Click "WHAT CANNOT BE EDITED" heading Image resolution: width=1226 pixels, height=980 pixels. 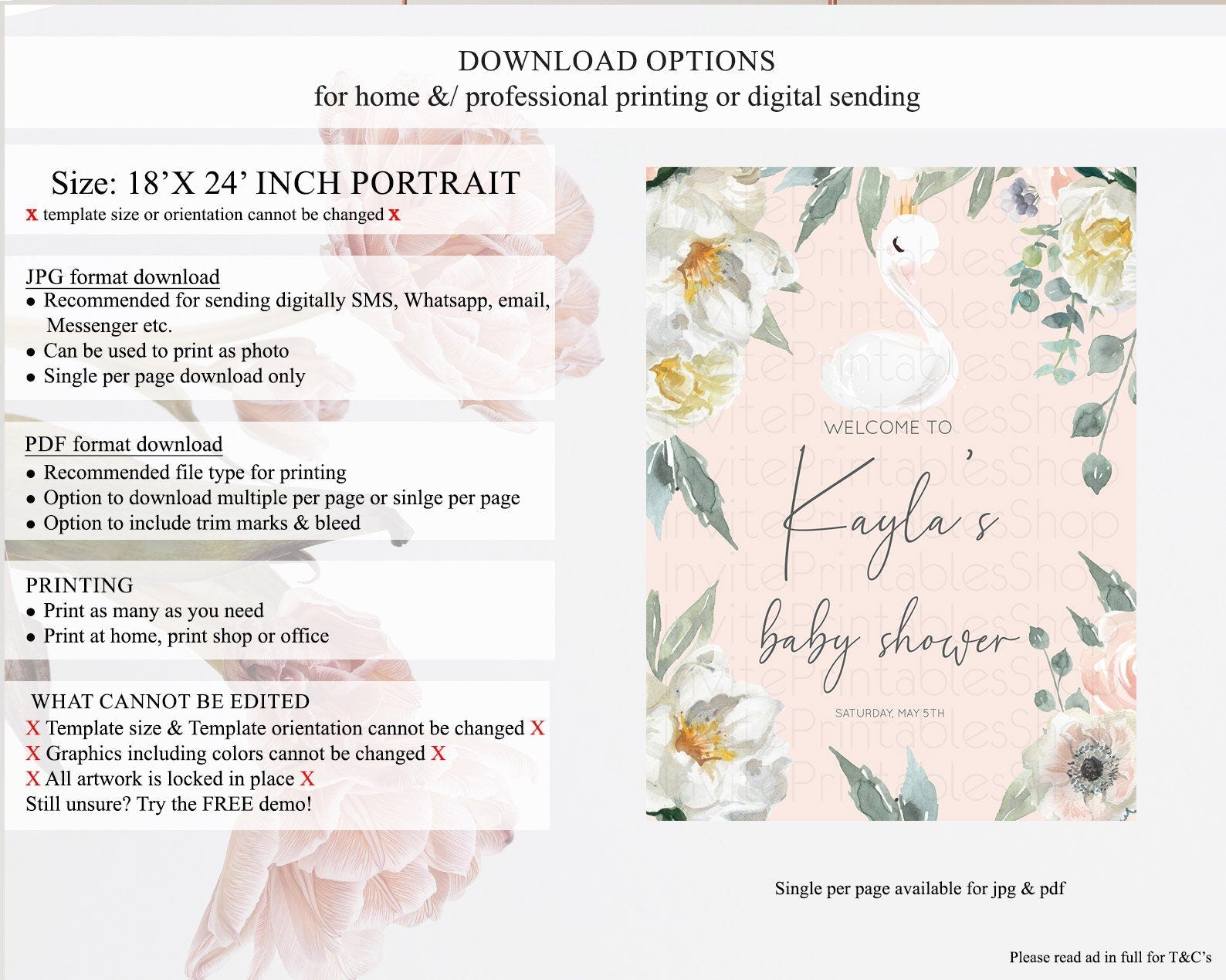[x=171, y=702]
